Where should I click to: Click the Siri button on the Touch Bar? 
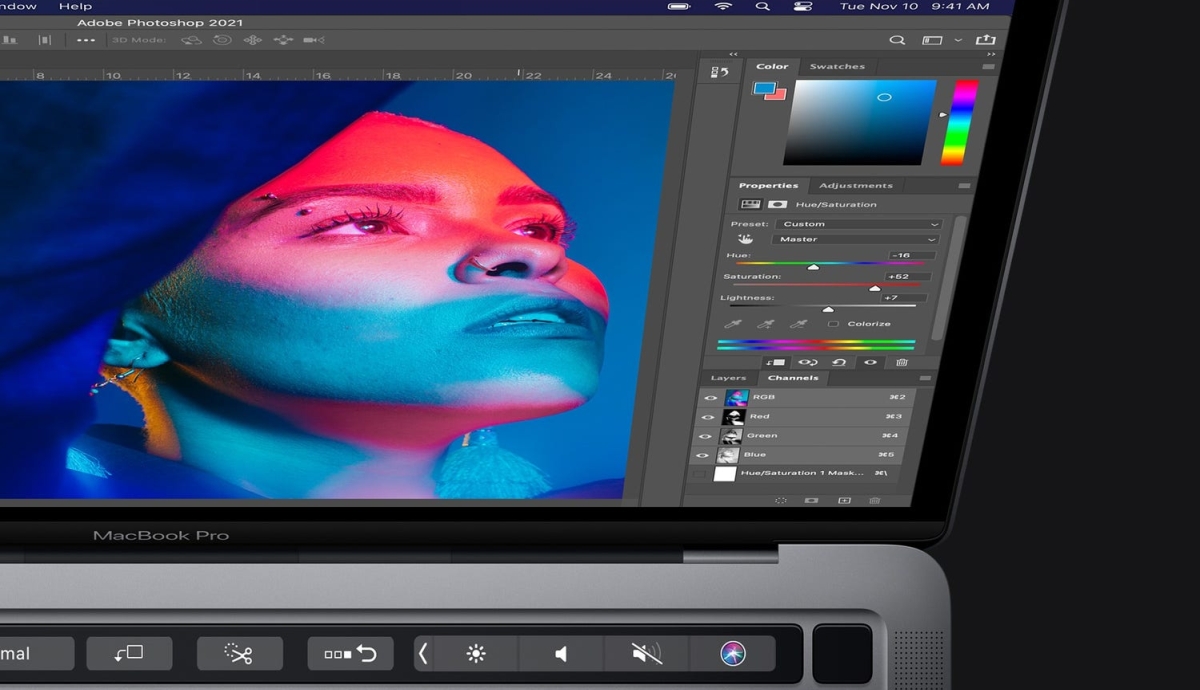tap(733, 654)
